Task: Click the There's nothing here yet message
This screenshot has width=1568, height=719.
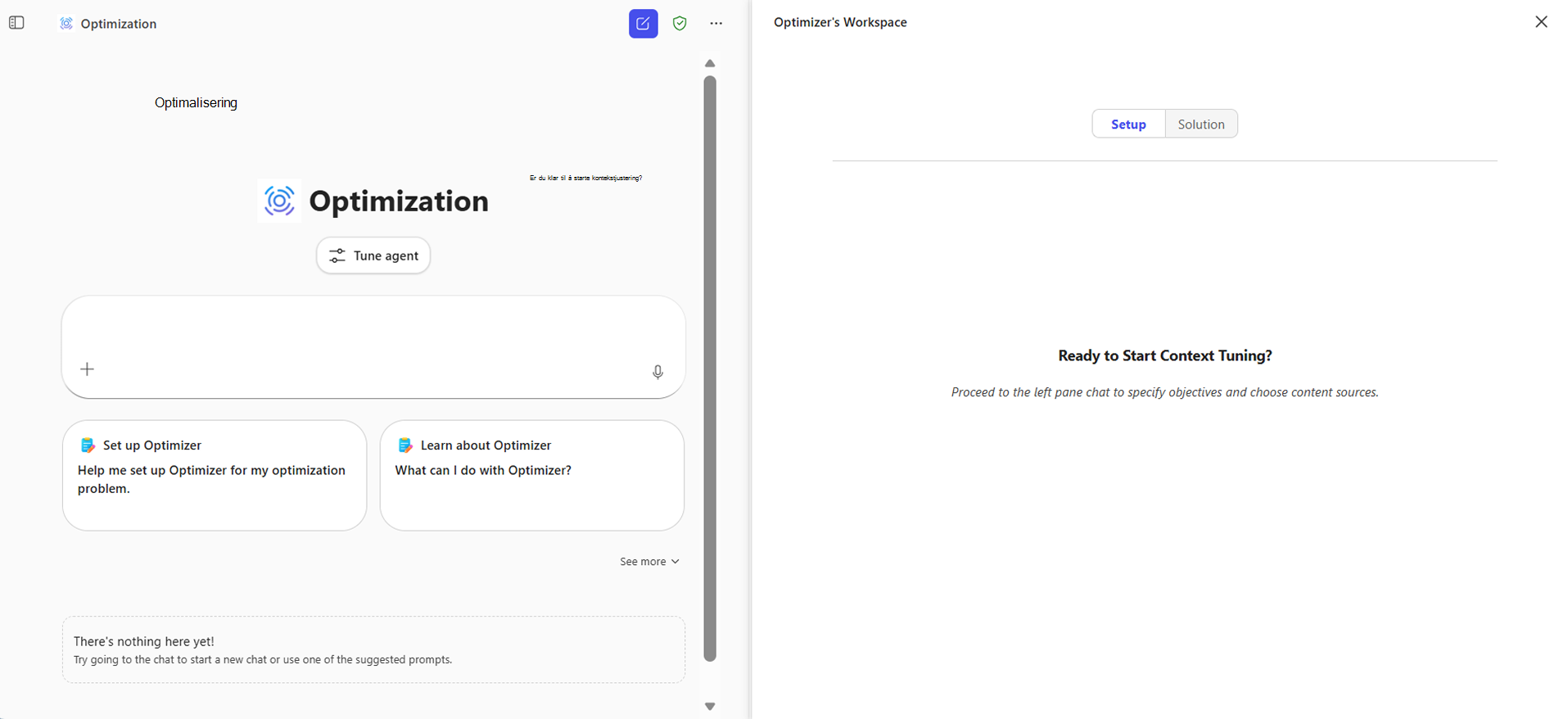Action: click(144, 641)
